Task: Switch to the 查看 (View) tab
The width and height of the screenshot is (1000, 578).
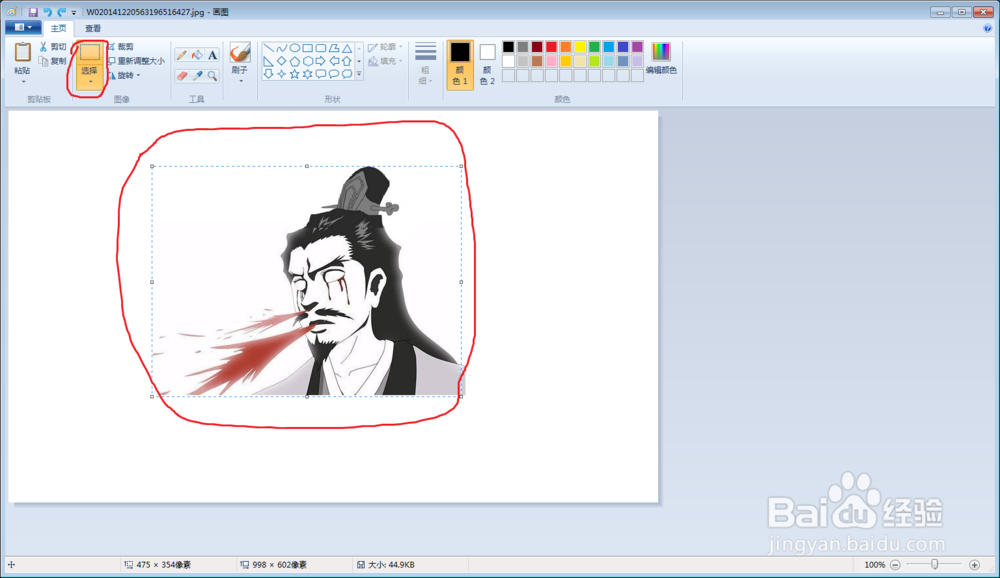Action: tap(93, 28)
